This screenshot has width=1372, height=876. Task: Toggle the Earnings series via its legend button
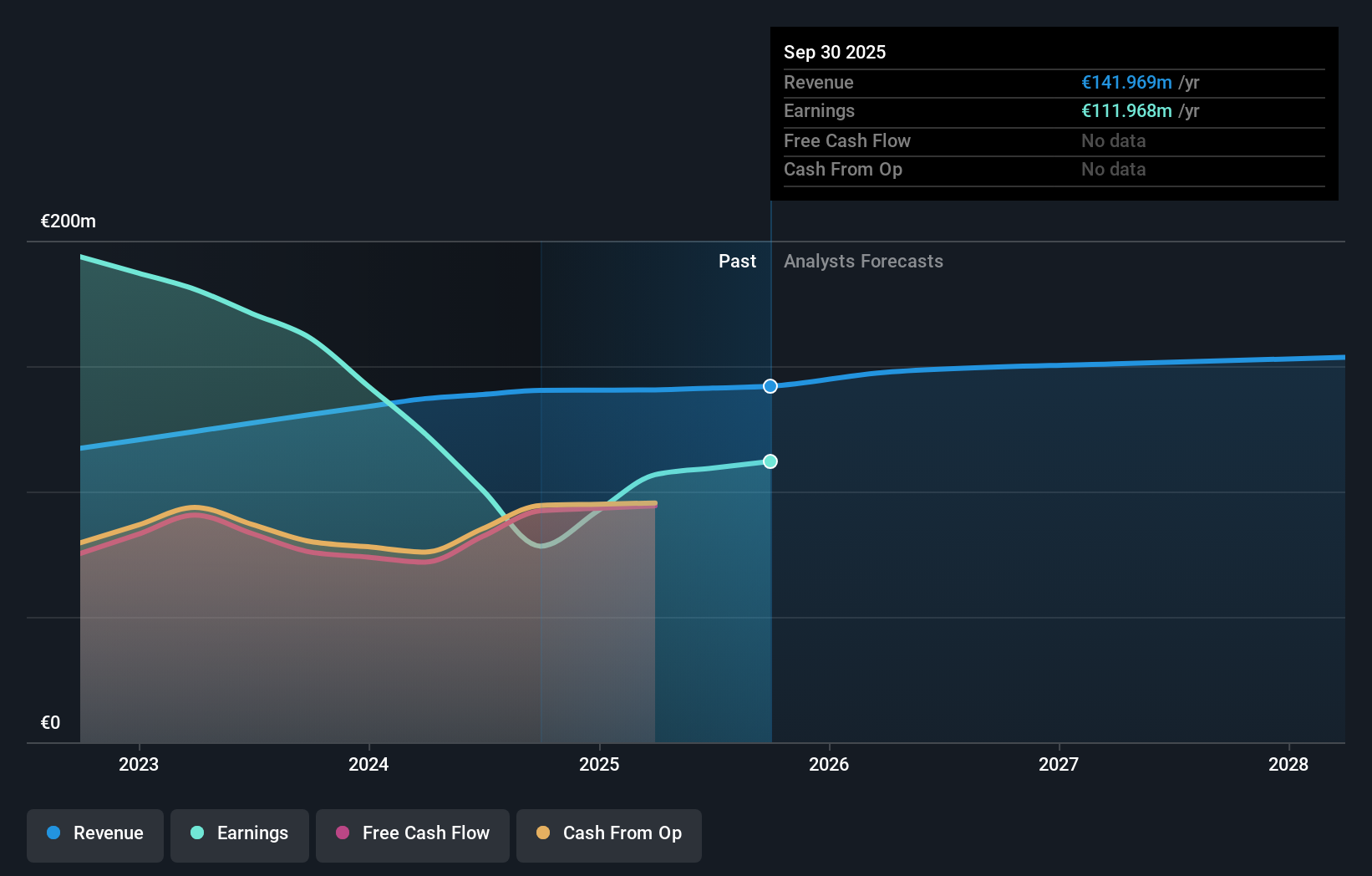click(240, 833)
